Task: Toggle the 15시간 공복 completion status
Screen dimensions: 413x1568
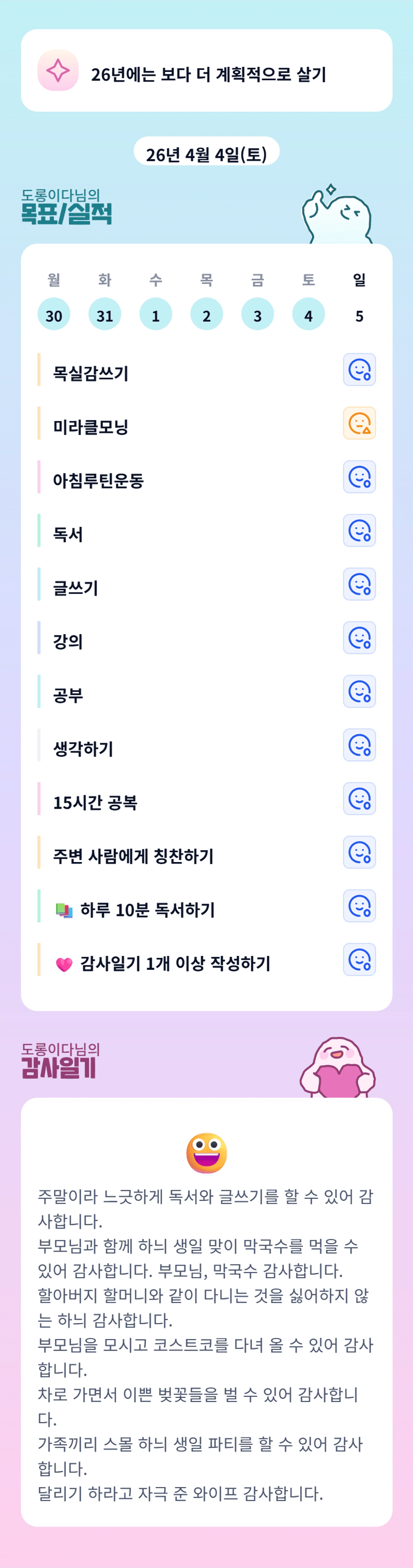Action: point(360,798)
